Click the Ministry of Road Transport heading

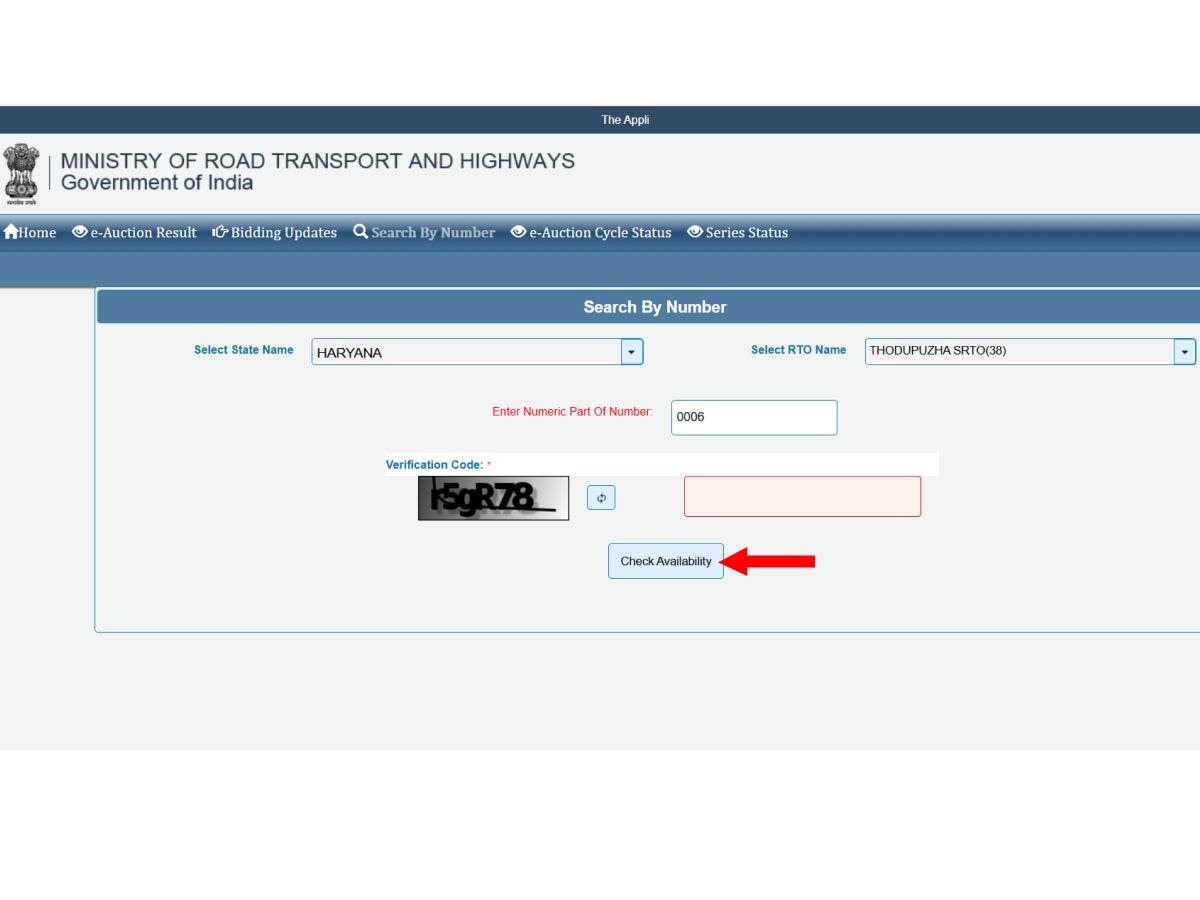point(317,161)
